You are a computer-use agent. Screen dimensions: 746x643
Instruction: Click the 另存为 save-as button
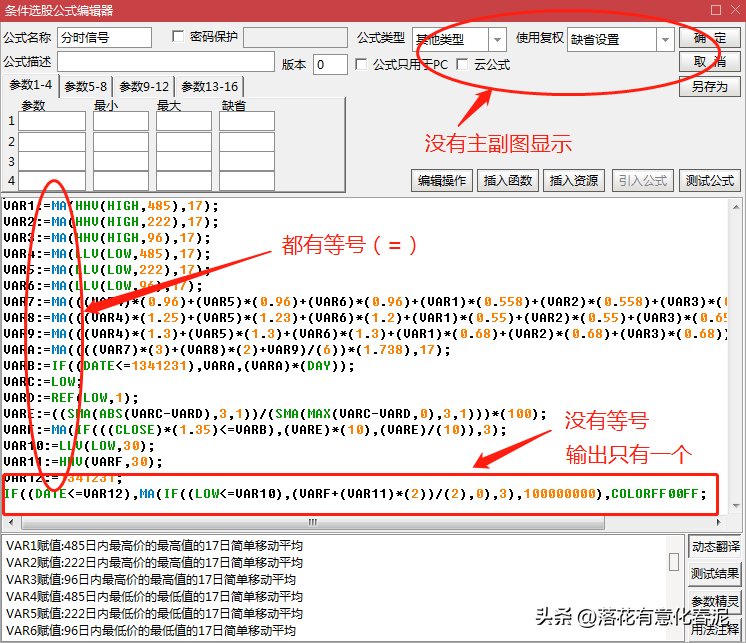[709, 87]
